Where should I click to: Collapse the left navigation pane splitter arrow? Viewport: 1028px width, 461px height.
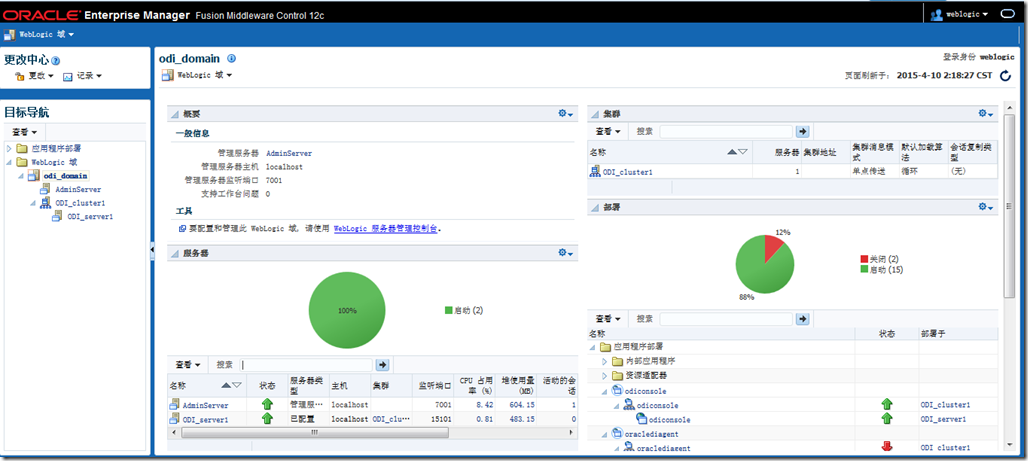[152, 249]
